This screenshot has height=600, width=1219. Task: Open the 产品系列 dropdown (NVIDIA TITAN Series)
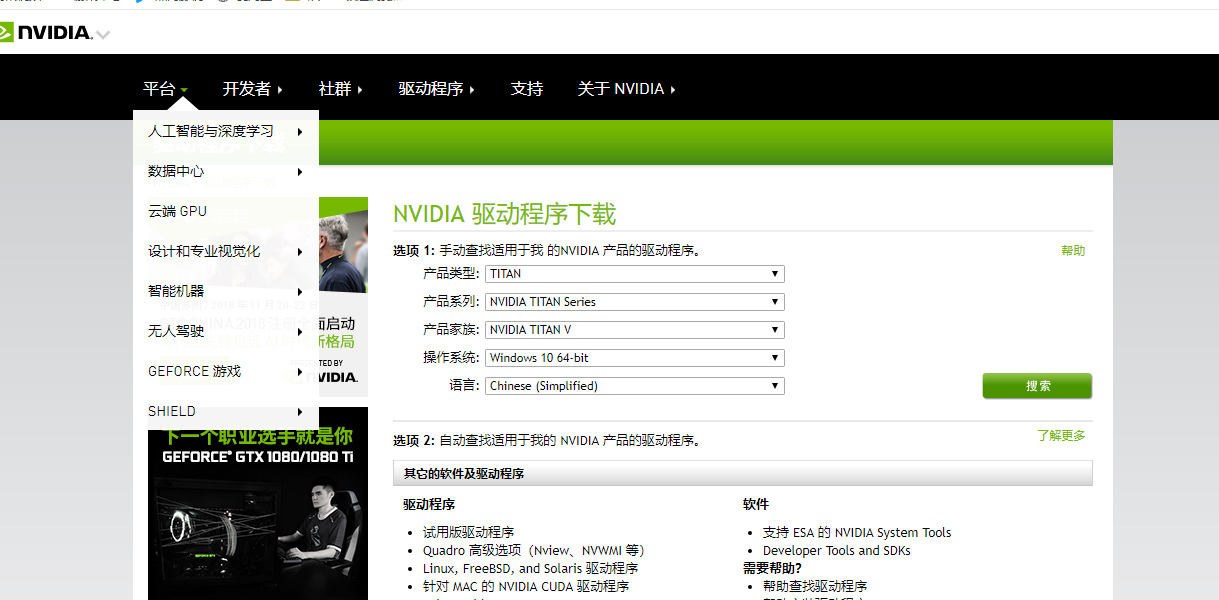[x=635, y=302]
